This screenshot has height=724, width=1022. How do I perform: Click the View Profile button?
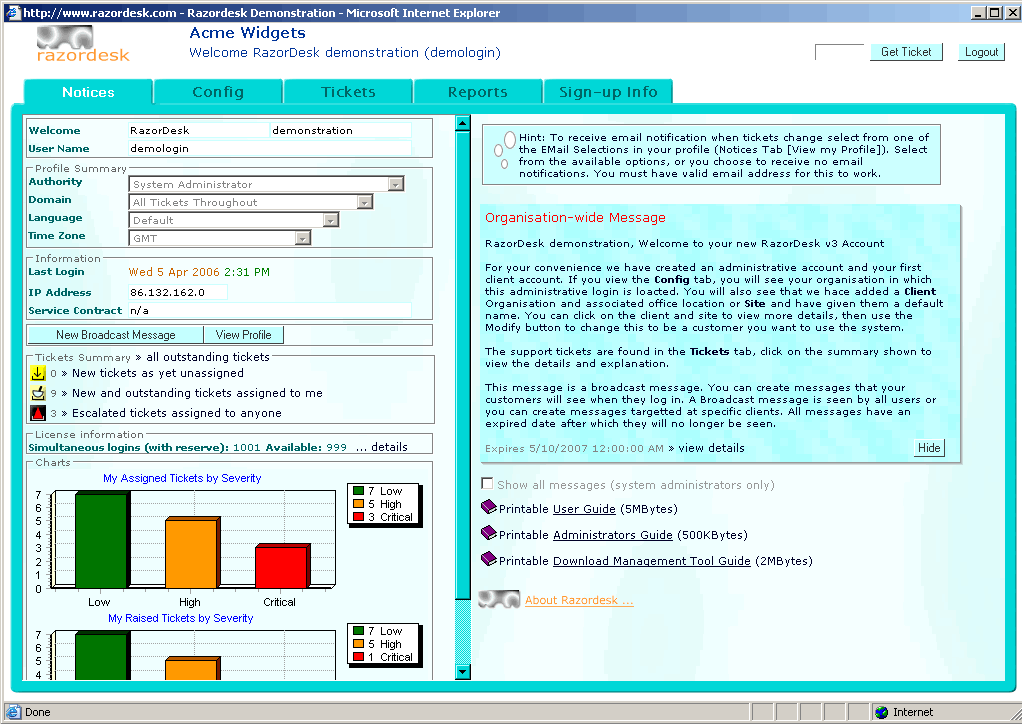point(244,335)
